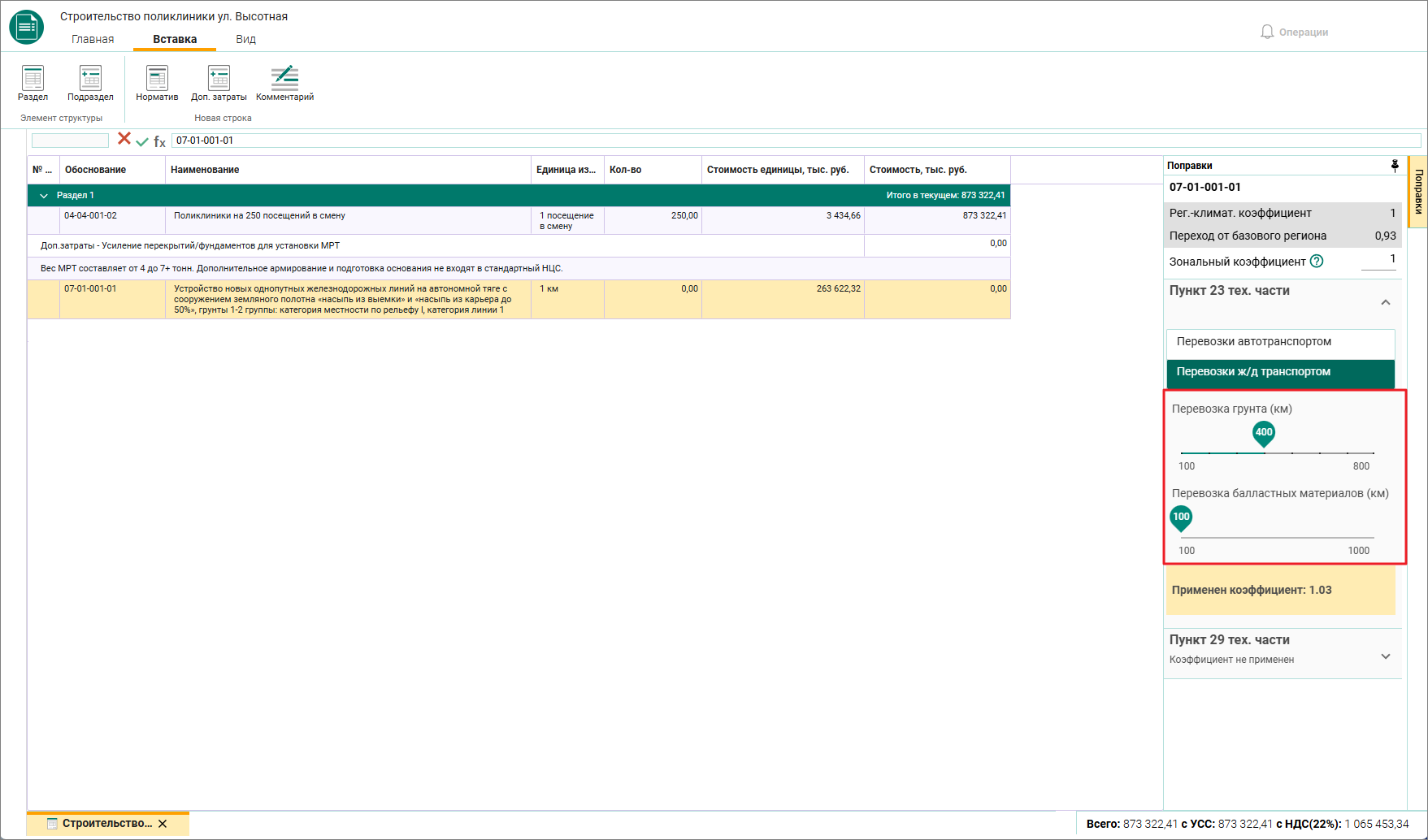This screenshot has height=840, width=1428.
Task: Cancel formula edit with red X
Action: 124,139
